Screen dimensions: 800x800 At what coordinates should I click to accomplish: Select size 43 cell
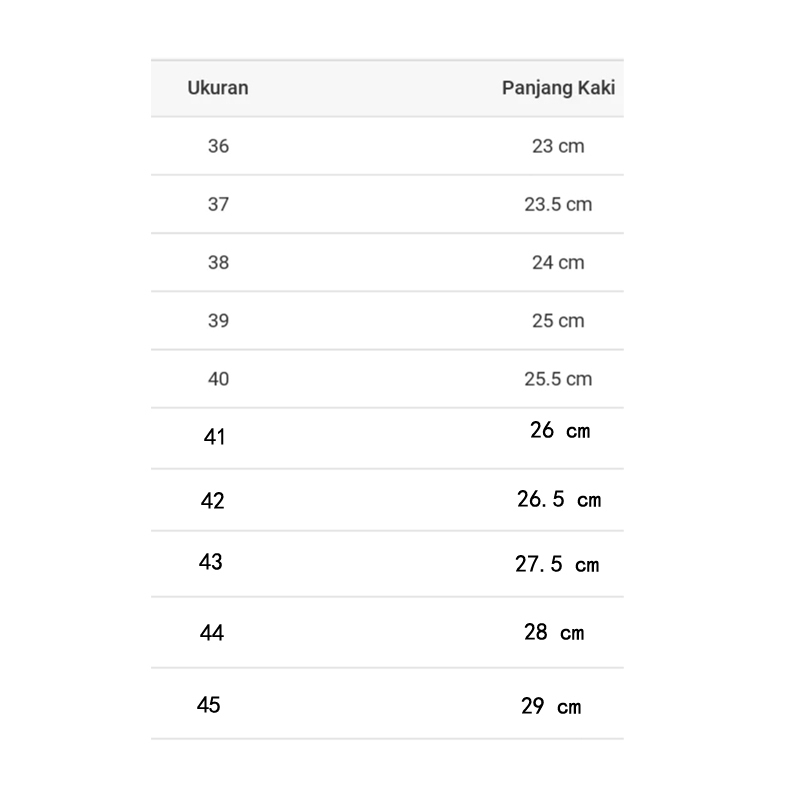(x=211, y=562)
